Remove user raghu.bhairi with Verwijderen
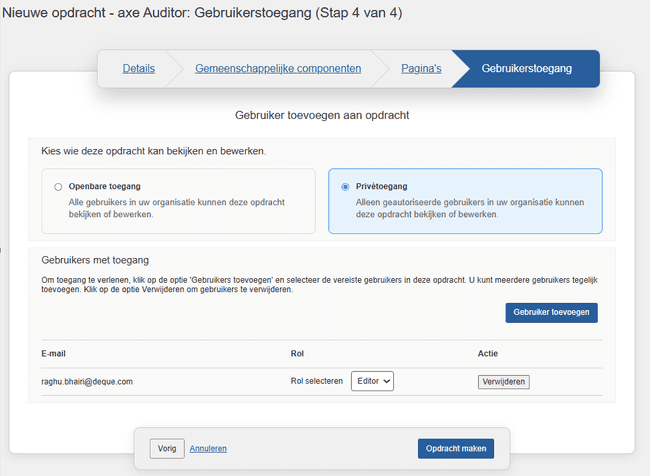Image resolution: width=650 pixels, height=476 pixels. click(x=503, y=381)
